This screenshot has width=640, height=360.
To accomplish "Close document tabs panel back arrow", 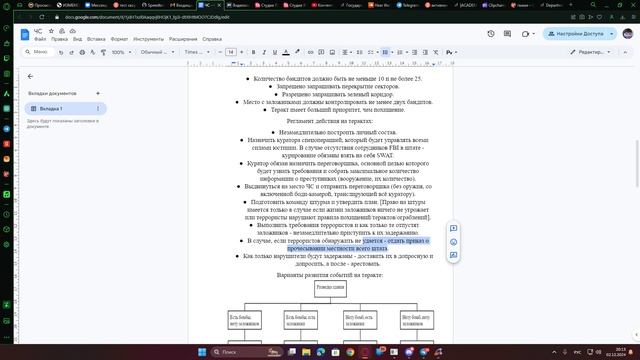I will tap(30, 76).
